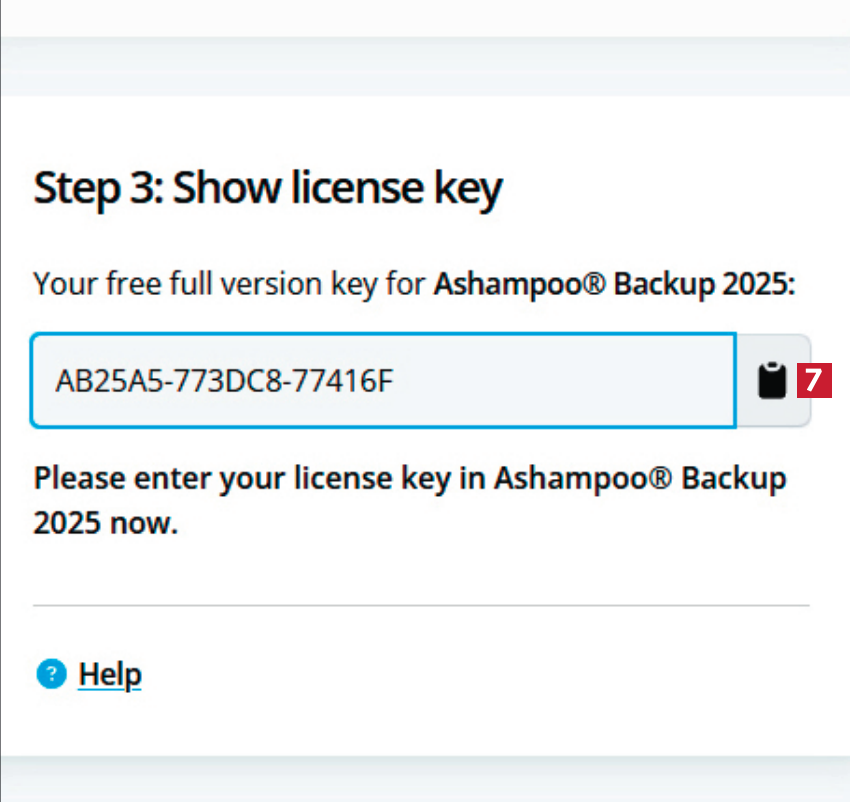Click the "Show license key" heading text
This screenshot has width=850, height=802.
[337, 189]
